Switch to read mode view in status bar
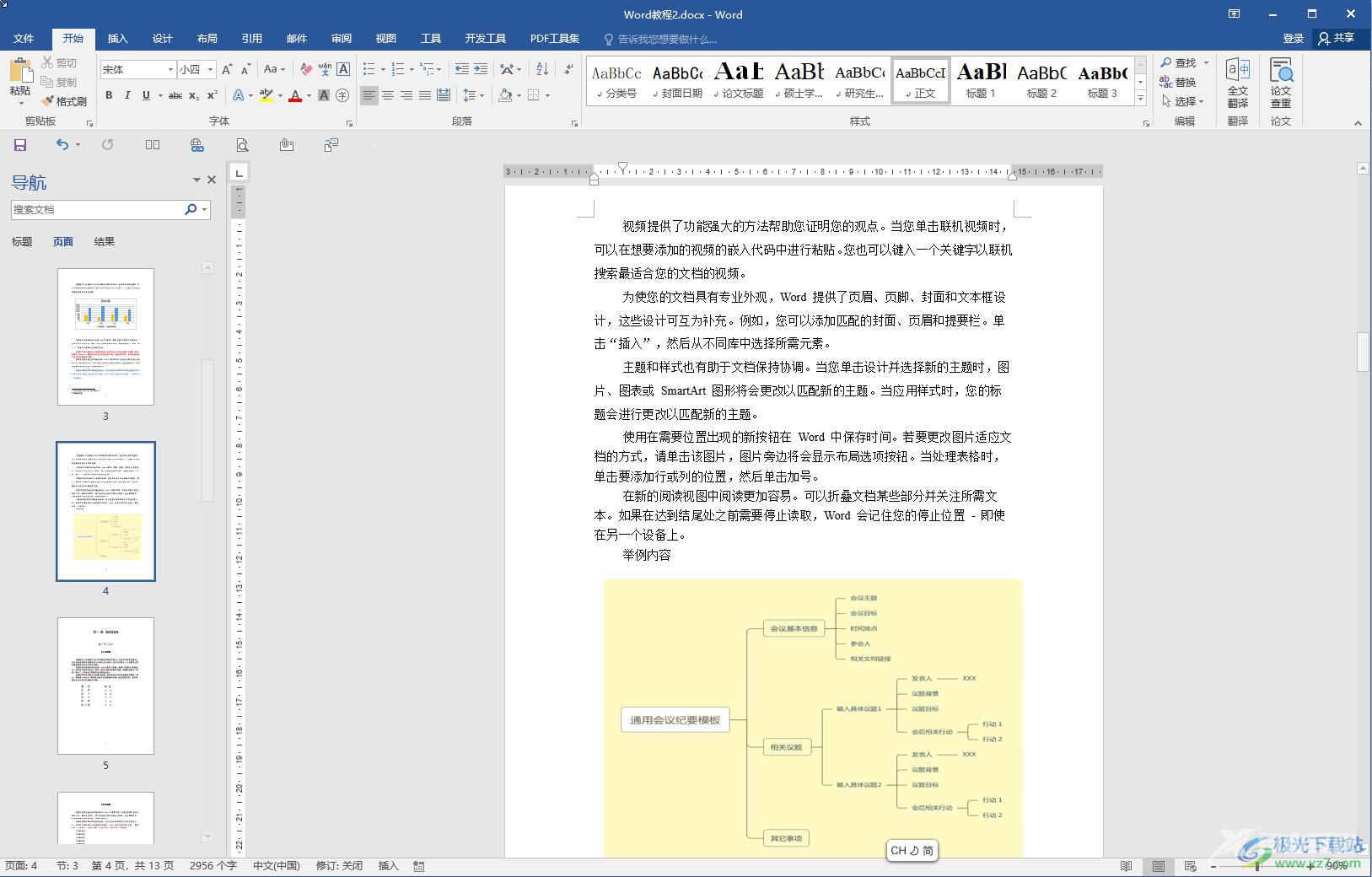The width and height of the screenshot is (1372, 877). 1126,866
